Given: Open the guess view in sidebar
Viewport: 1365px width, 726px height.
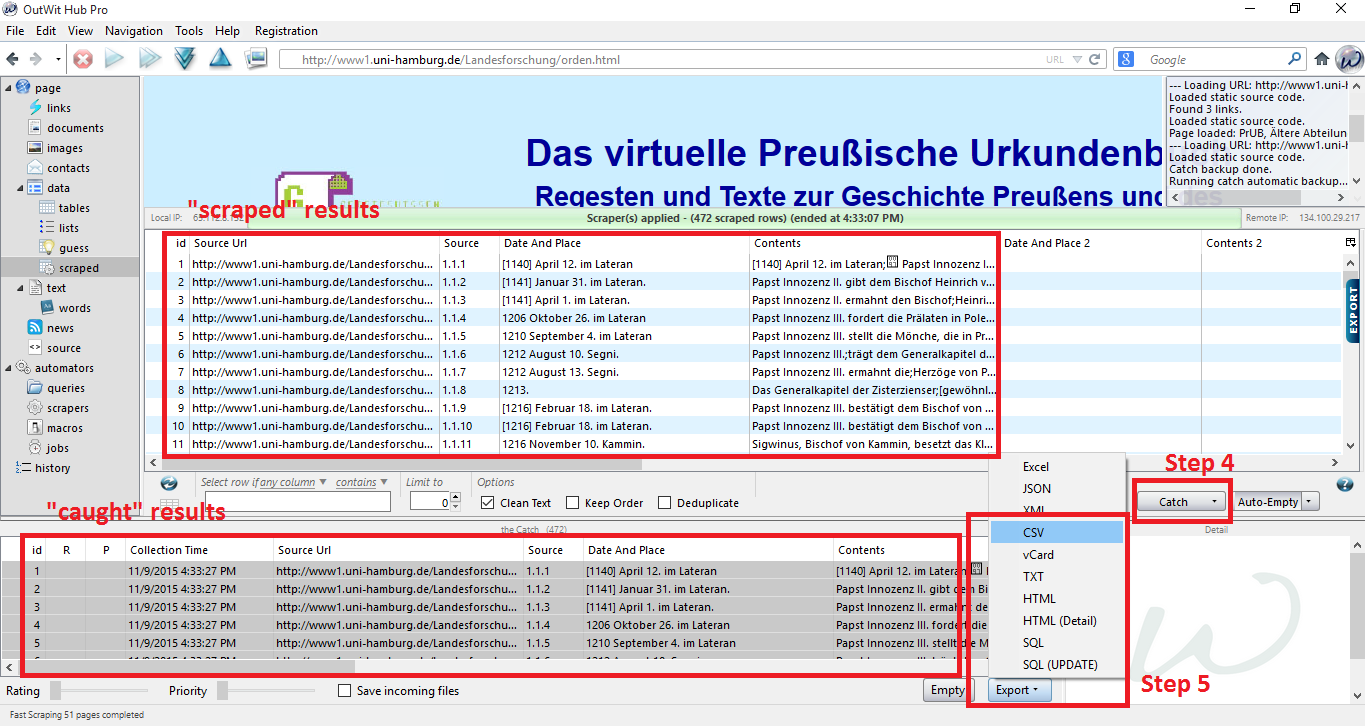Looking at the screenshot, I should (x=74, y=248).
